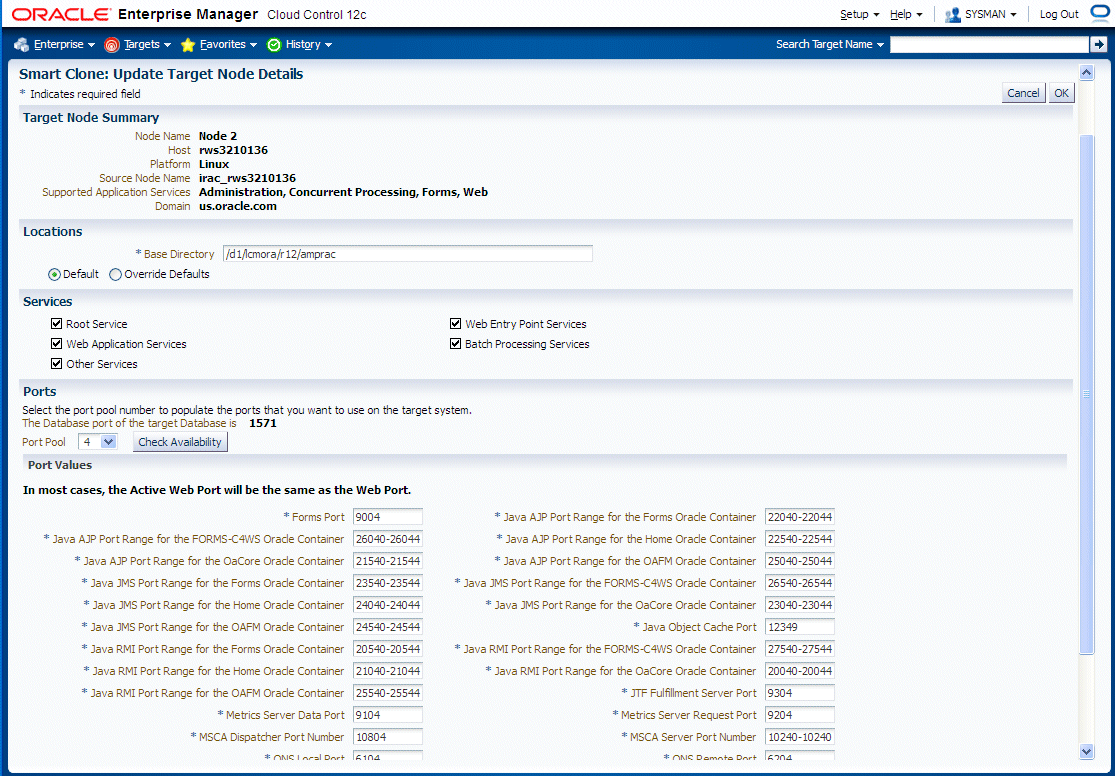Image resolution: width=1115 pixels, height=776 pixels.
Task: Click the Oracle logo icon at top right
Action: coord(1101,14)
